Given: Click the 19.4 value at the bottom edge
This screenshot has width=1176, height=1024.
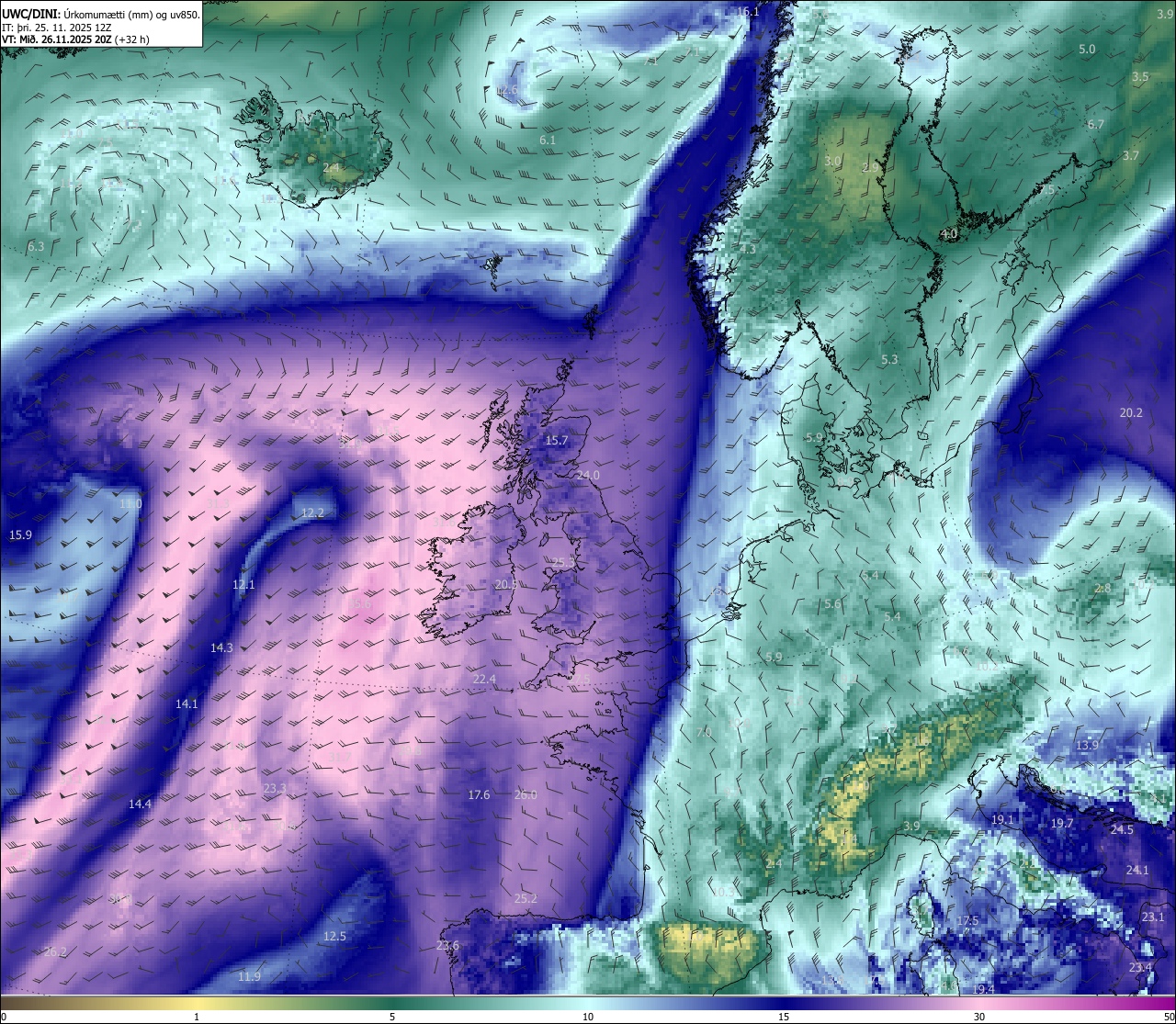Looking at the screenshot, I should tap(983, 988).
